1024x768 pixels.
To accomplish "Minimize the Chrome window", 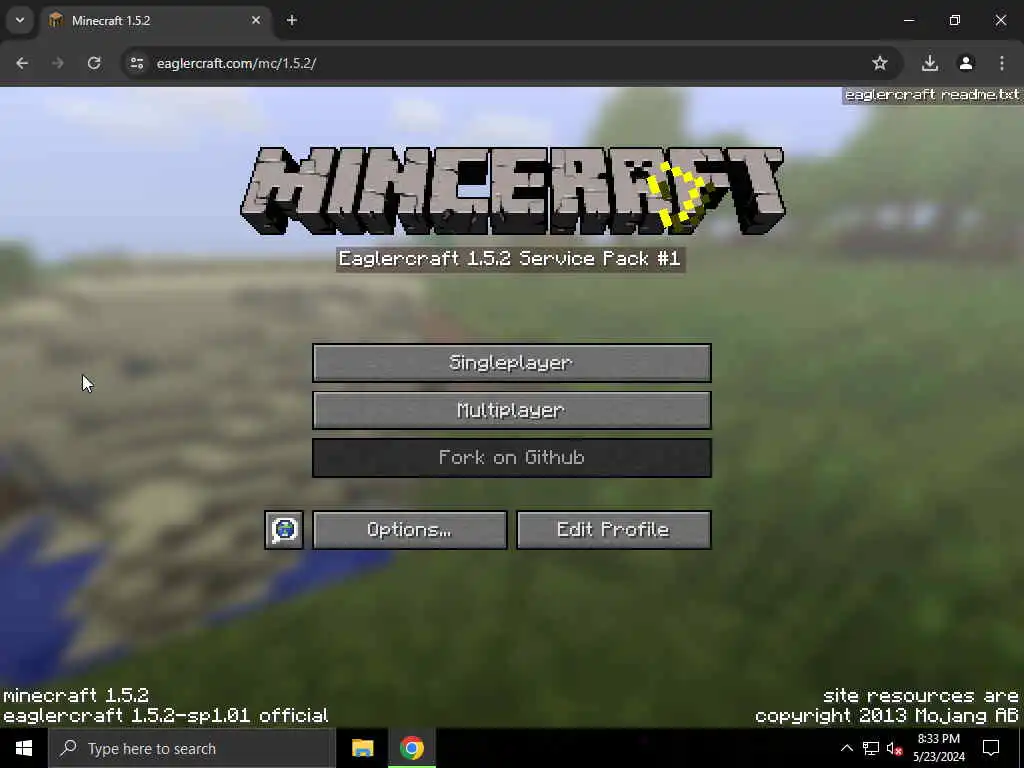I will 909,21.
